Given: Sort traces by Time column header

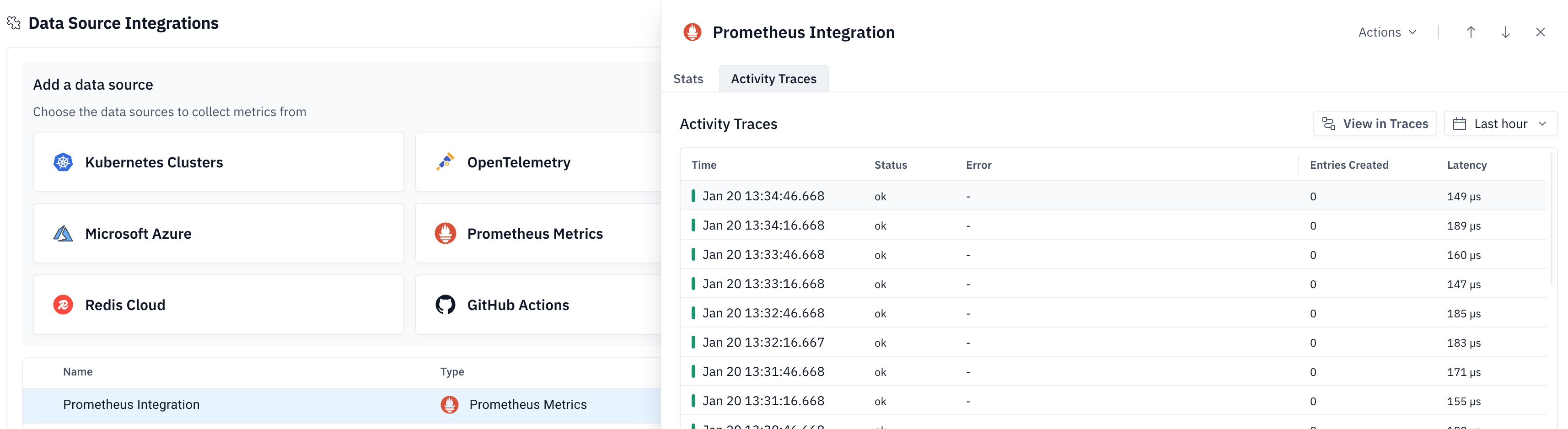Looking at the screenshot, I should tap(703, 165).
